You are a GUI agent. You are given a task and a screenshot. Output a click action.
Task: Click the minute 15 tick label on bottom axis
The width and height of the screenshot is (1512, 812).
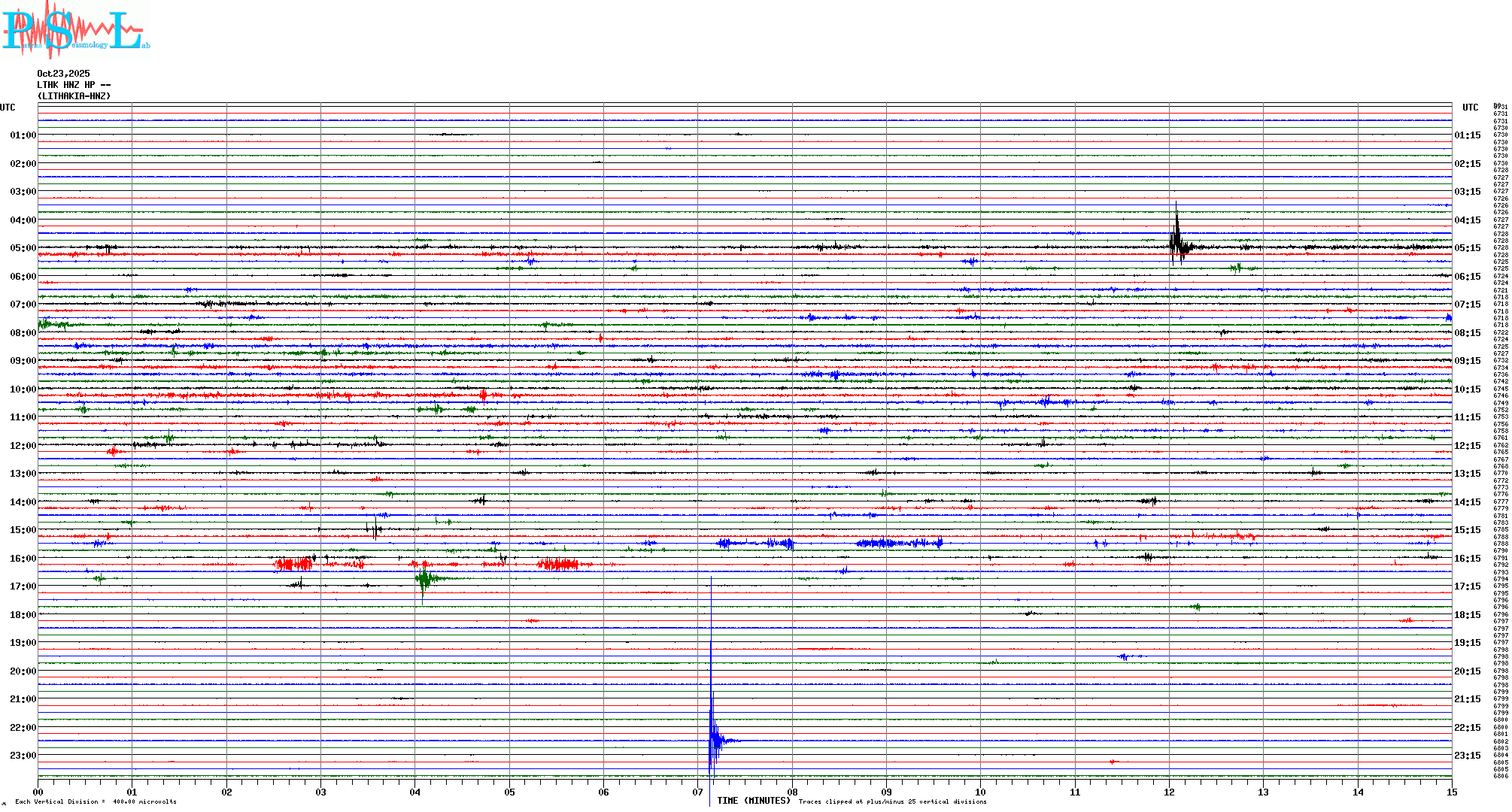pyautogui.click(x=1452, y=792)
